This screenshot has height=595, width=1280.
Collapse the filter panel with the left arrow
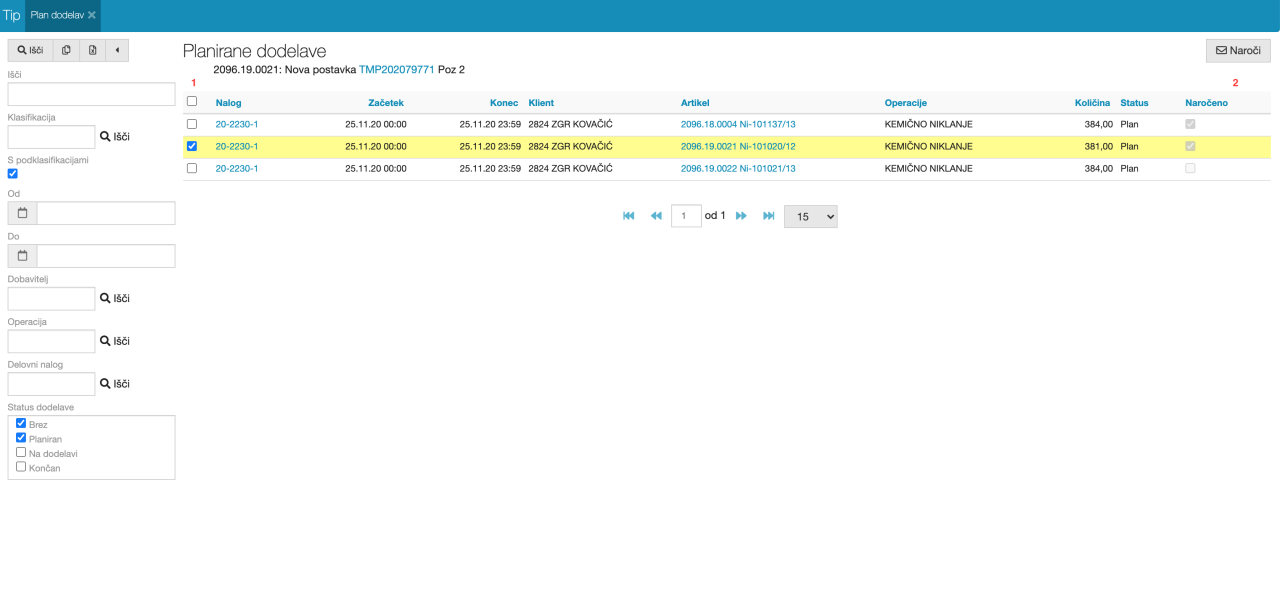117,50
